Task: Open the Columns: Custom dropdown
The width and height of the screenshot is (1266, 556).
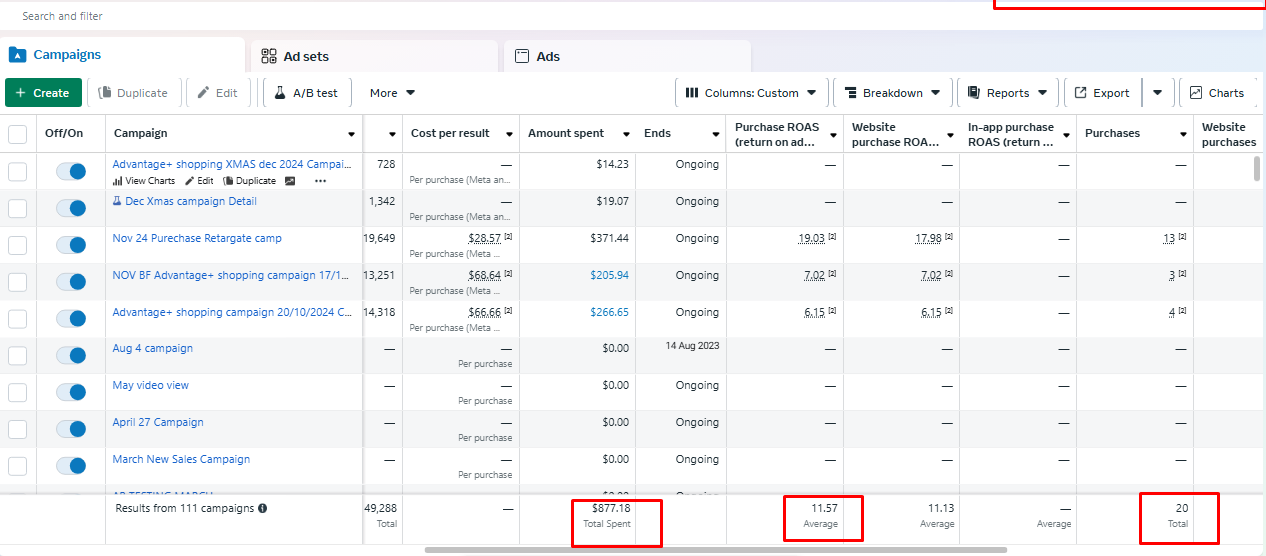Action: 751,93
